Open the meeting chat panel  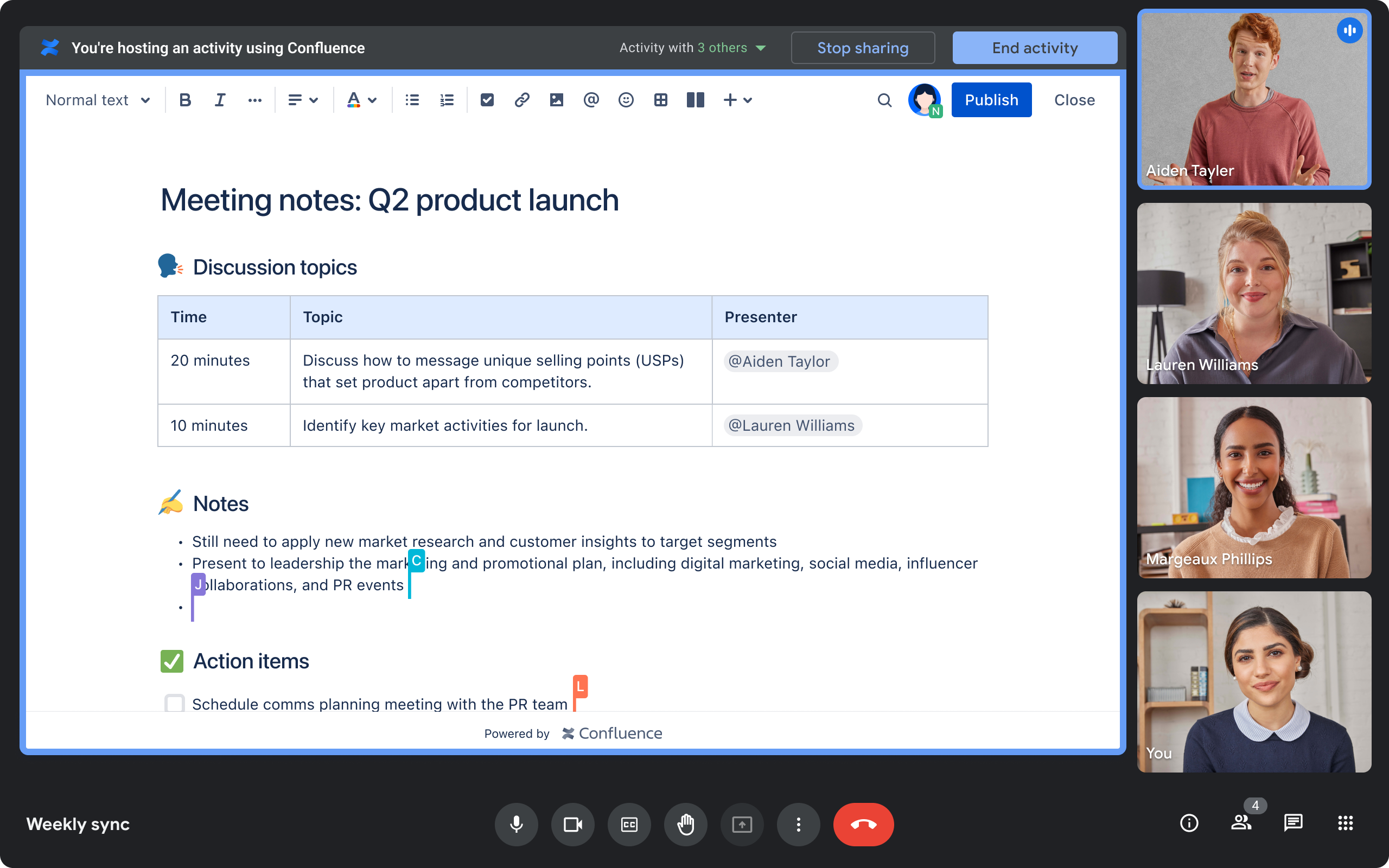1293,823
